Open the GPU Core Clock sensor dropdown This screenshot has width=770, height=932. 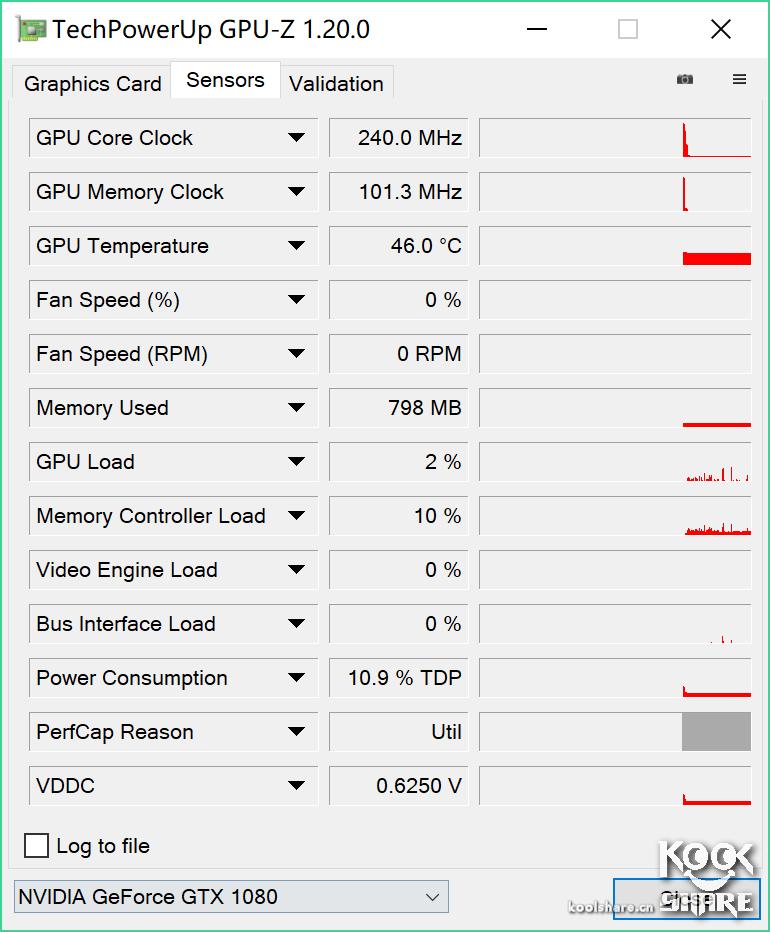[298, 137]
